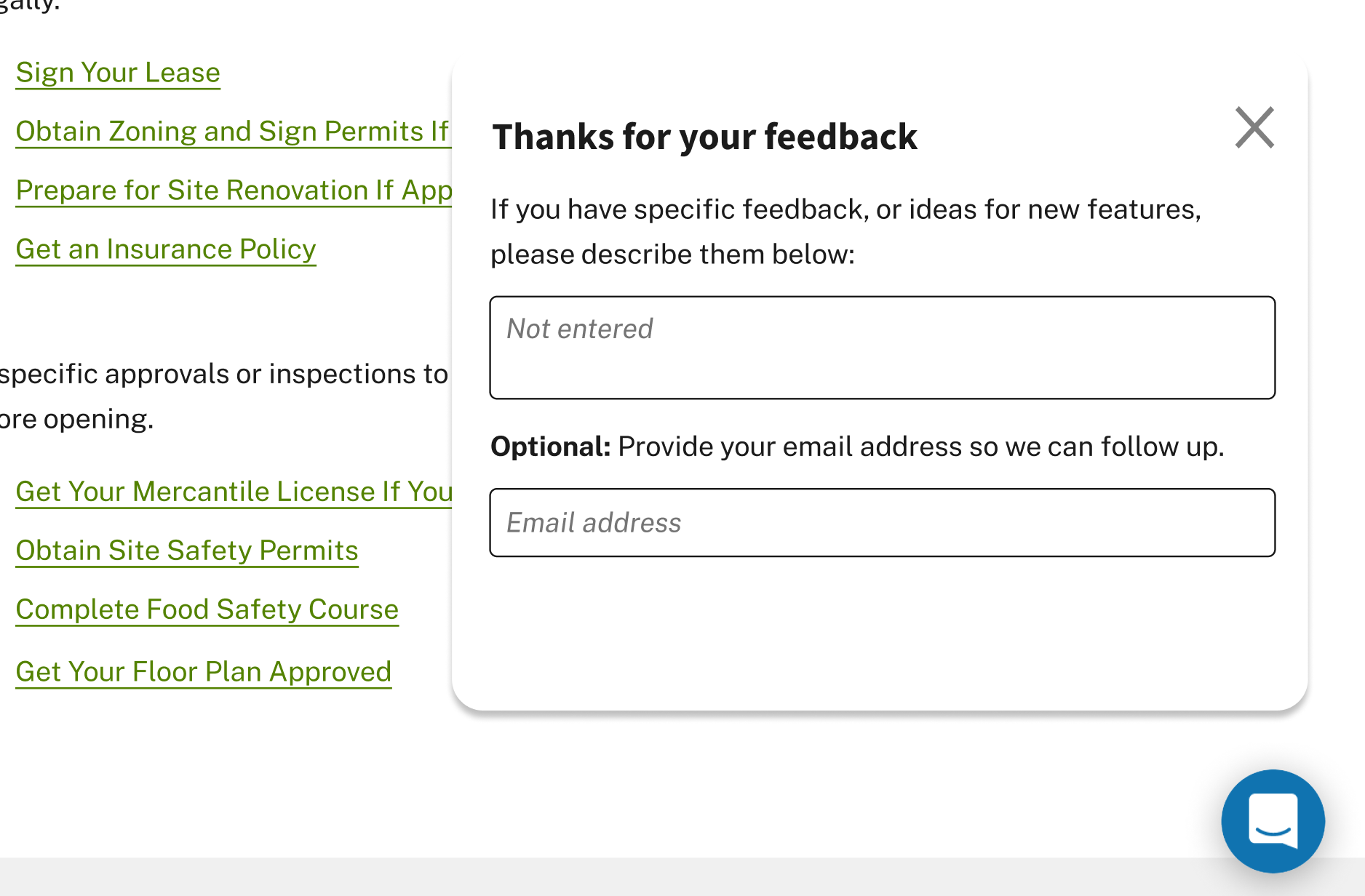
Task: Open Obtain Site Safety Permits link
Action: pos(186,551)
